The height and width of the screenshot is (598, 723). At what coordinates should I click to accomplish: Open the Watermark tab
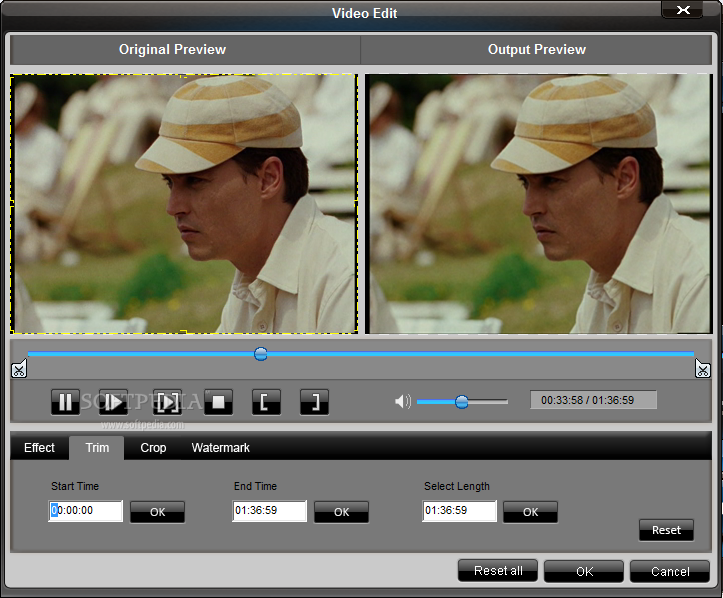tap(220, 448)
